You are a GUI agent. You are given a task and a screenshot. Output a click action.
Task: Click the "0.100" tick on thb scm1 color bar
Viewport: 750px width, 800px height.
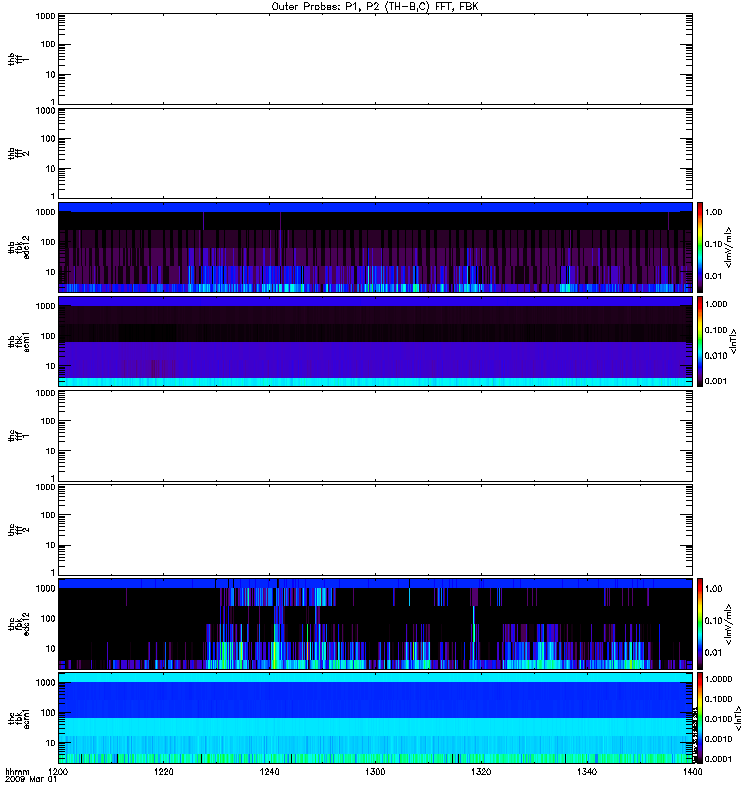coord(716,330)
